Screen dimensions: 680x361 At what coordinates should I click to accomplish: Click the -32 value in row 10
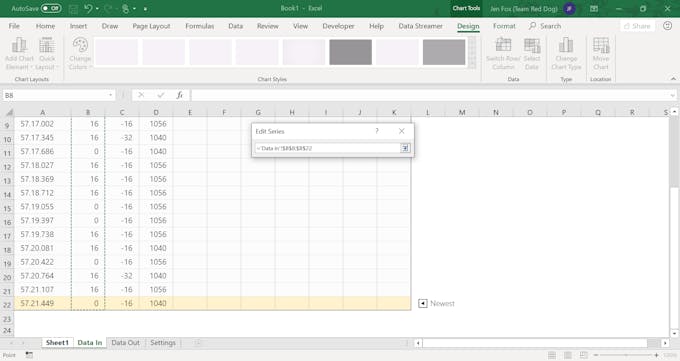click(126, 138)
